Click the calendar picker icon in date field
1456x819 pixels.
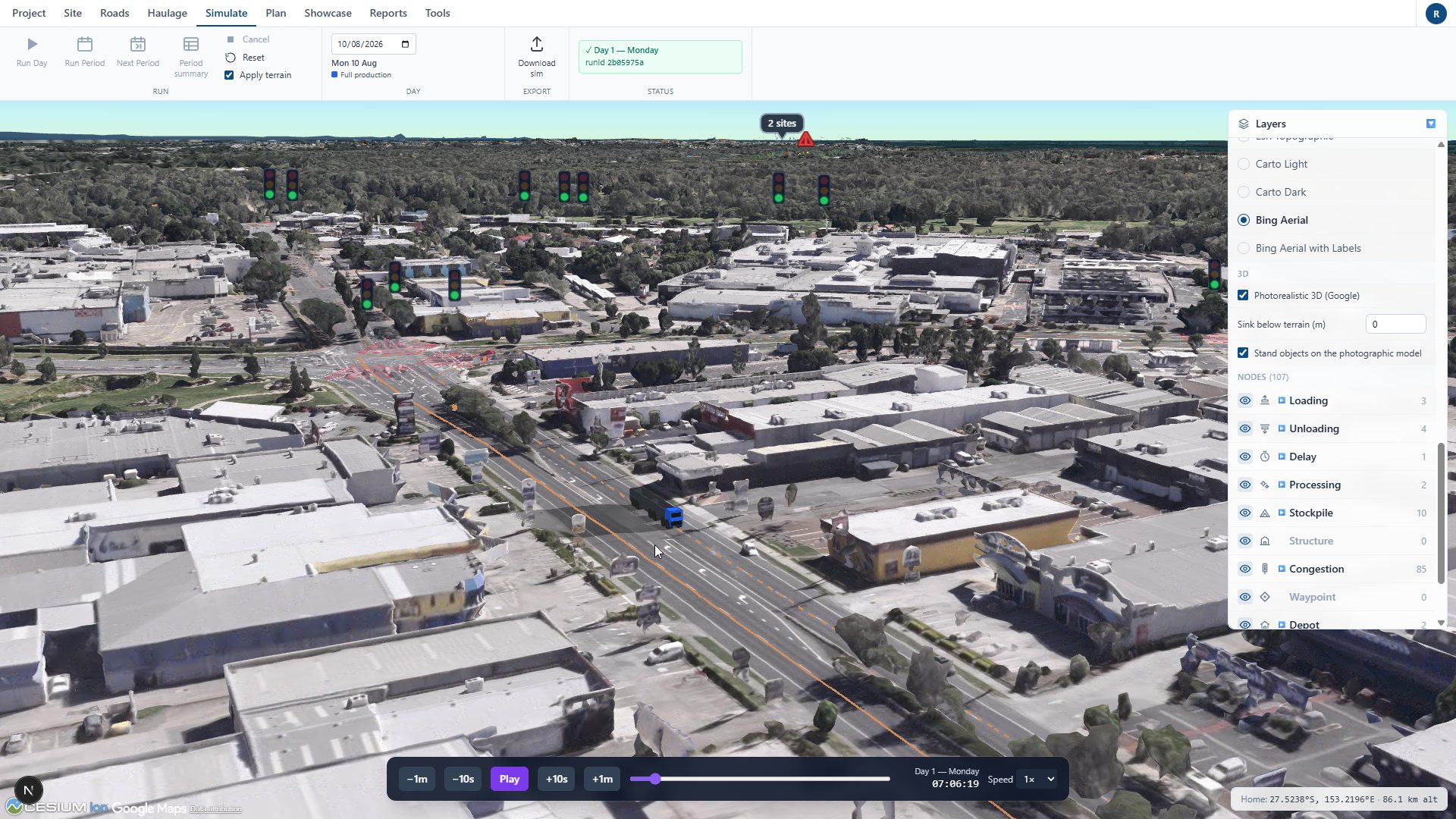tap(405, 44)
